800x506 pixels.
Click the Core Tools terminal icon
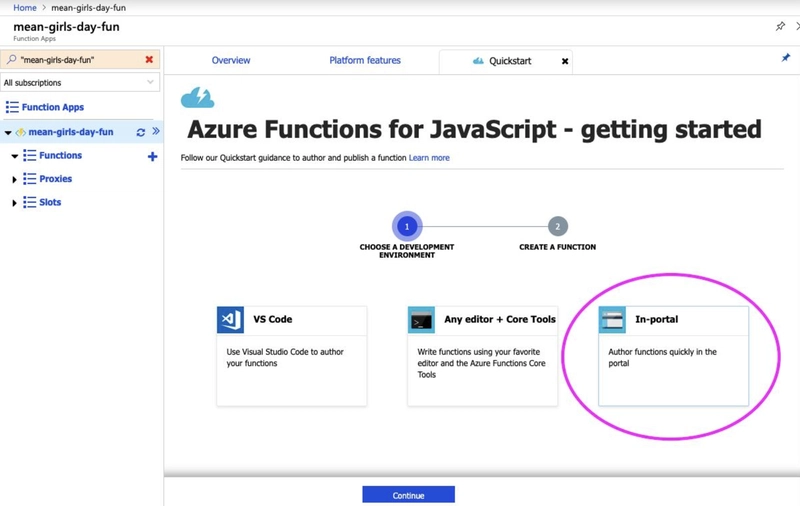[421, 320]
